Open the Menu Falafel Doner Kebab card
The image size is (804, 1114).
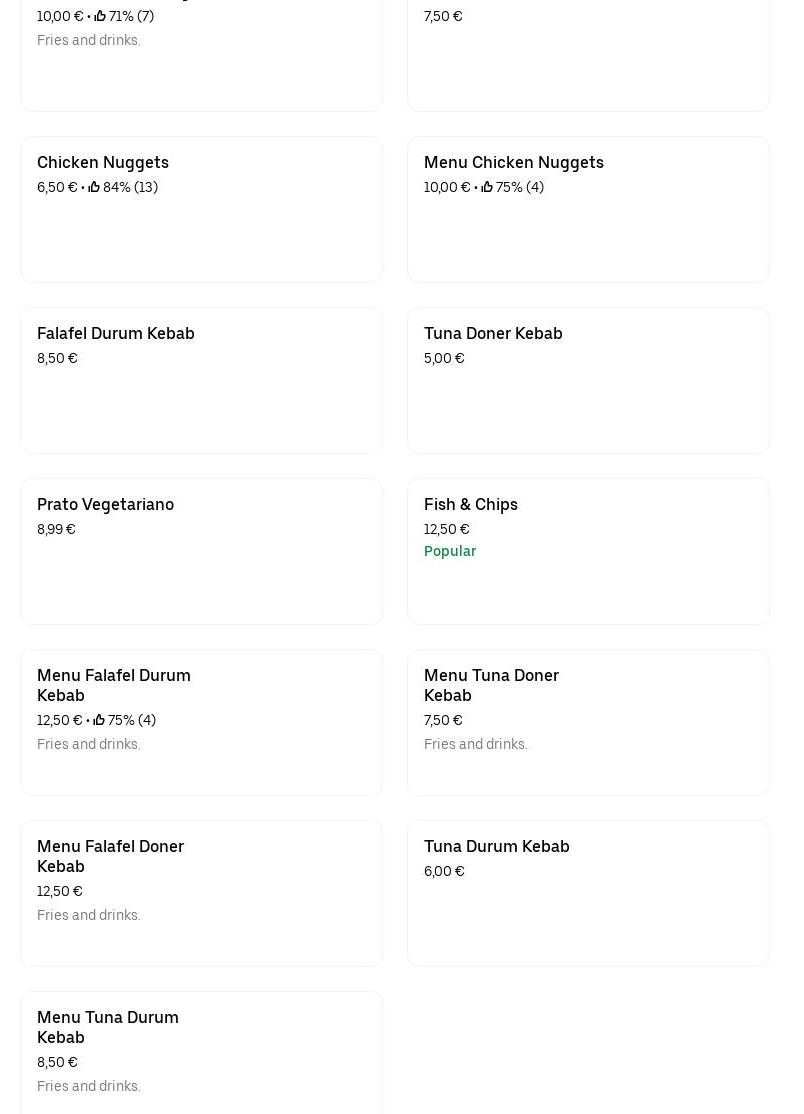tap(201, 893)
